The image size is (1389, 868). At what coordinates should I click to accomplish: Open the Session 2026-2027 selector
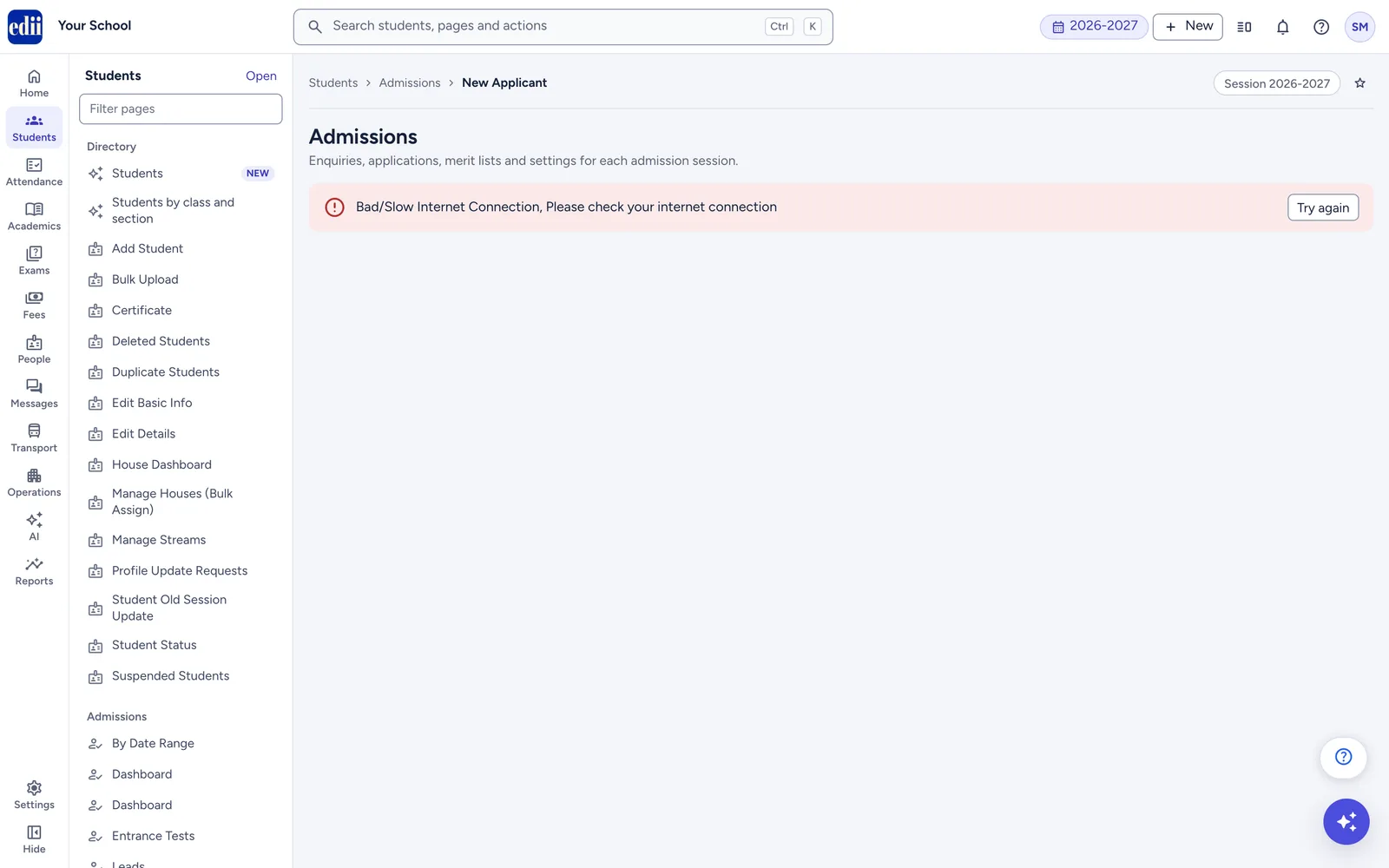[x=1276, y=83]
